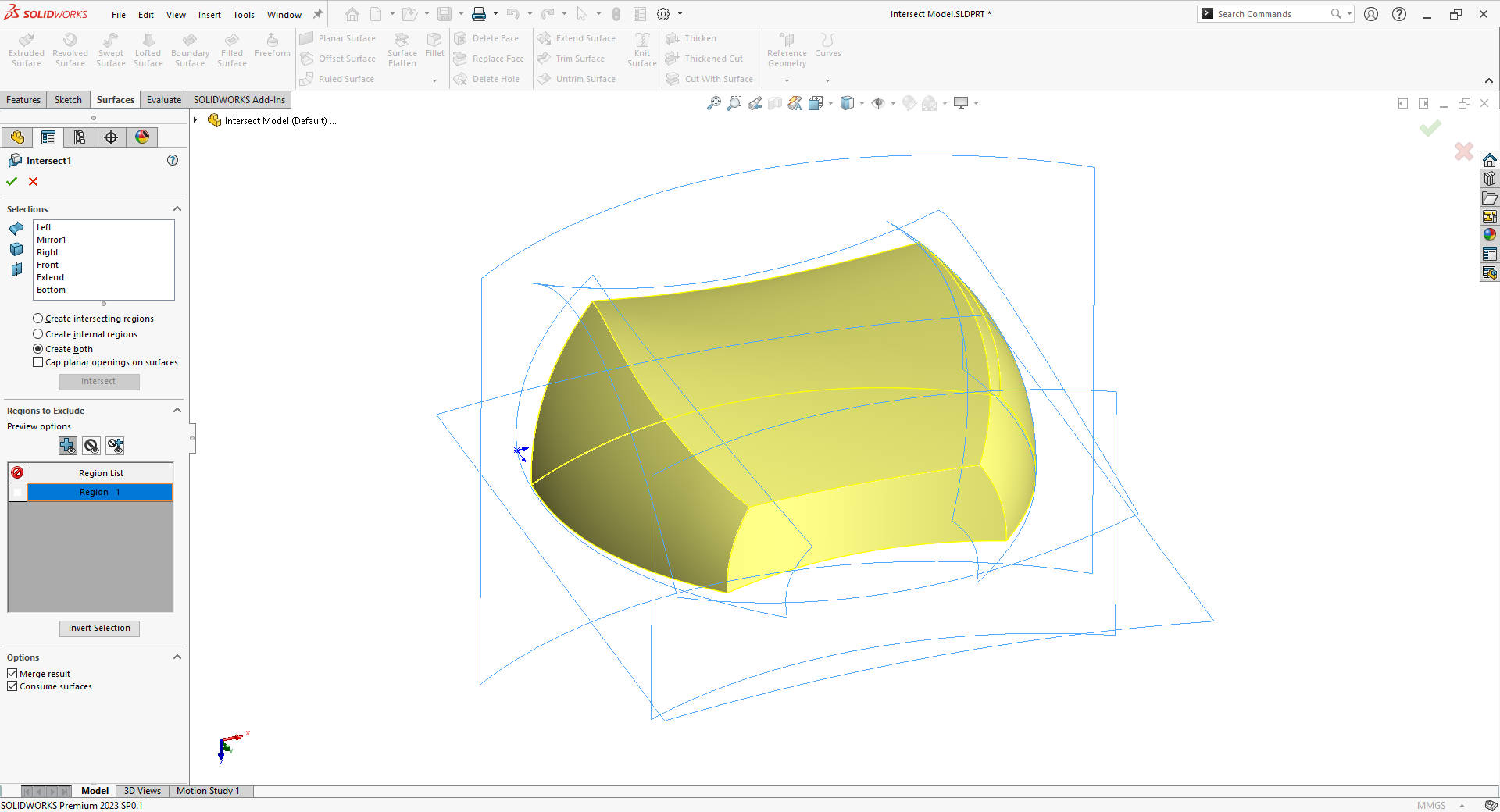Select the Lofted Surface tool
Image resolution: width=1500 pixels, height=812 pixels.
click(x=148, y=48)
